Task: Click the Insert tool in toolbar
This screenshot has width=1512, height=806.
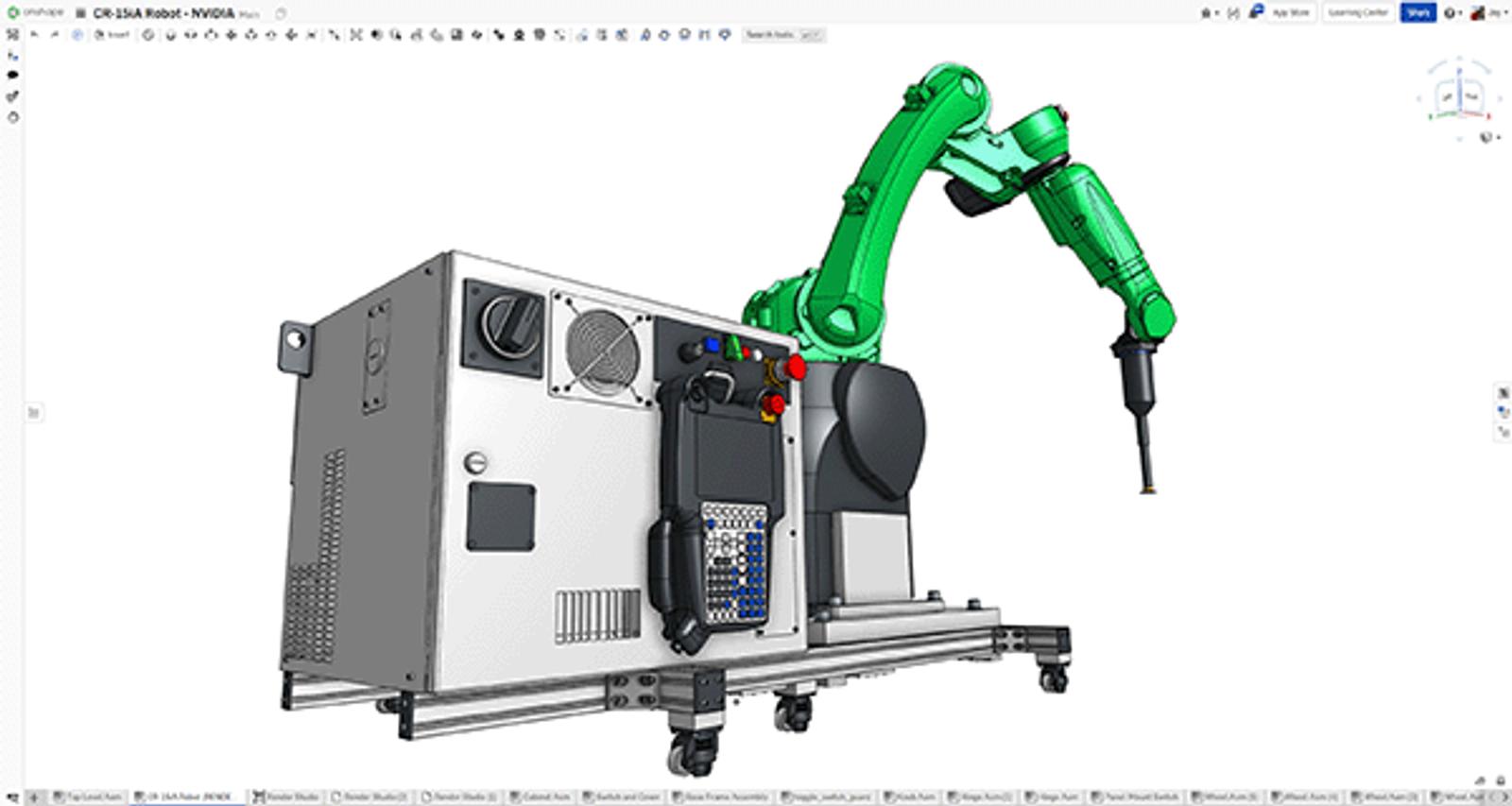Action: tap(112, 35)
